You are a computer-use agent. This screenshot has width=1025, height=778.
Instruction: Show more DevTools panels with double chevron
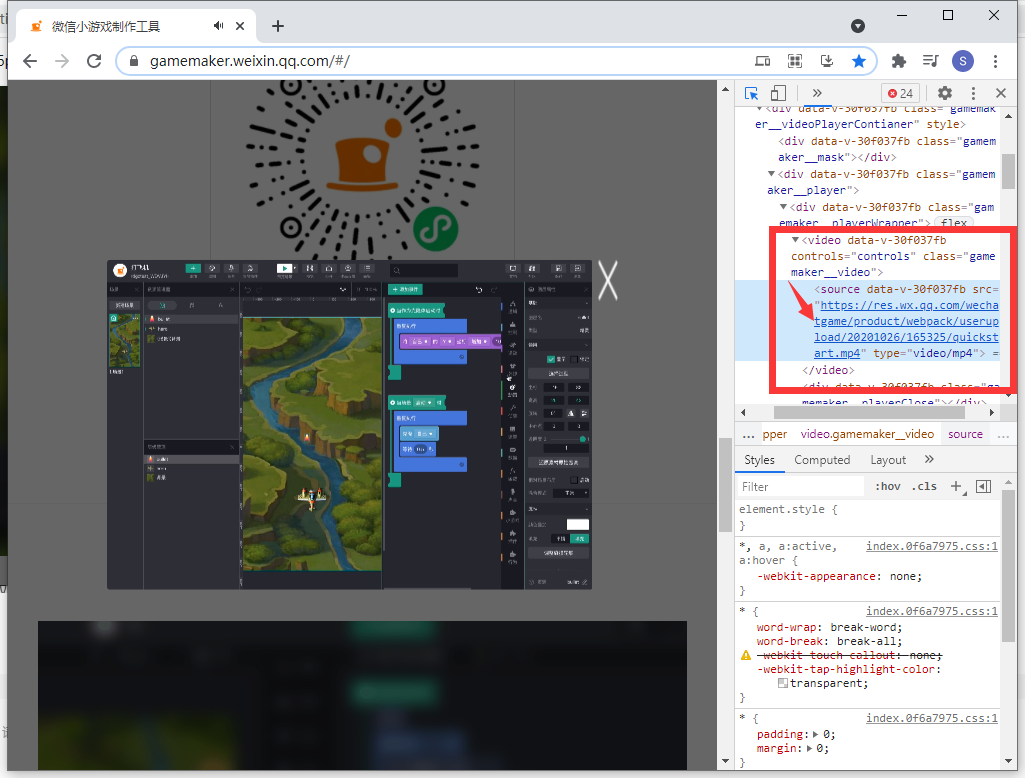816,93
